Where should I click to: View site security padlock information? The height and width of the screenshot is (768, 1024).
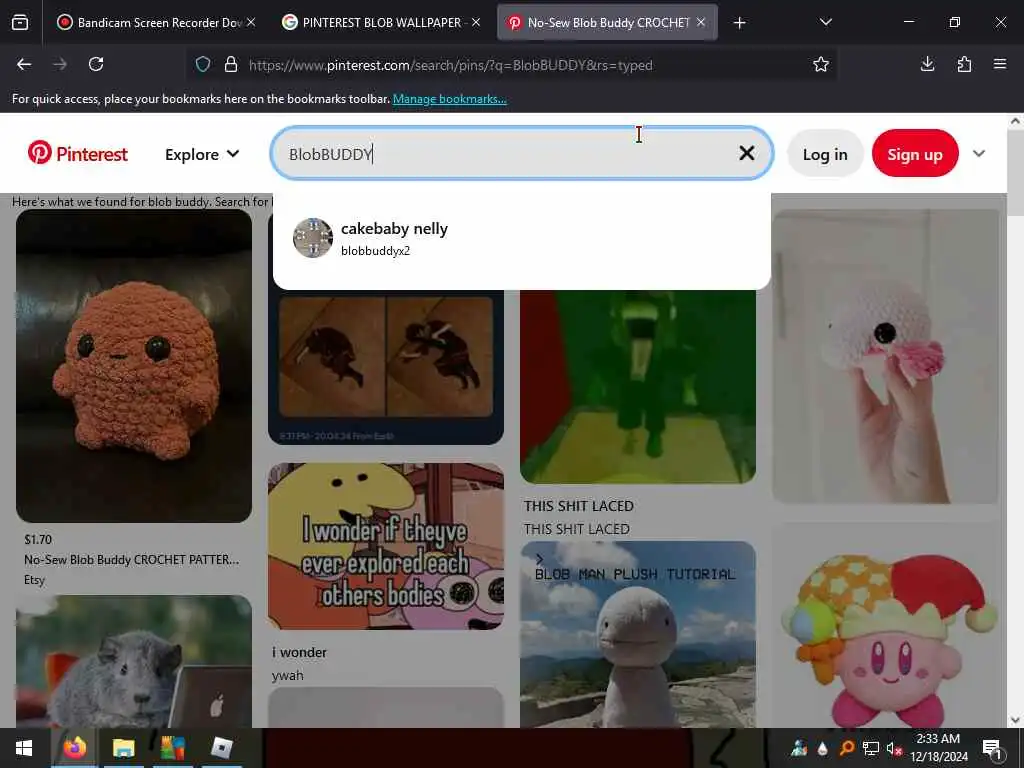pos(231,64)
